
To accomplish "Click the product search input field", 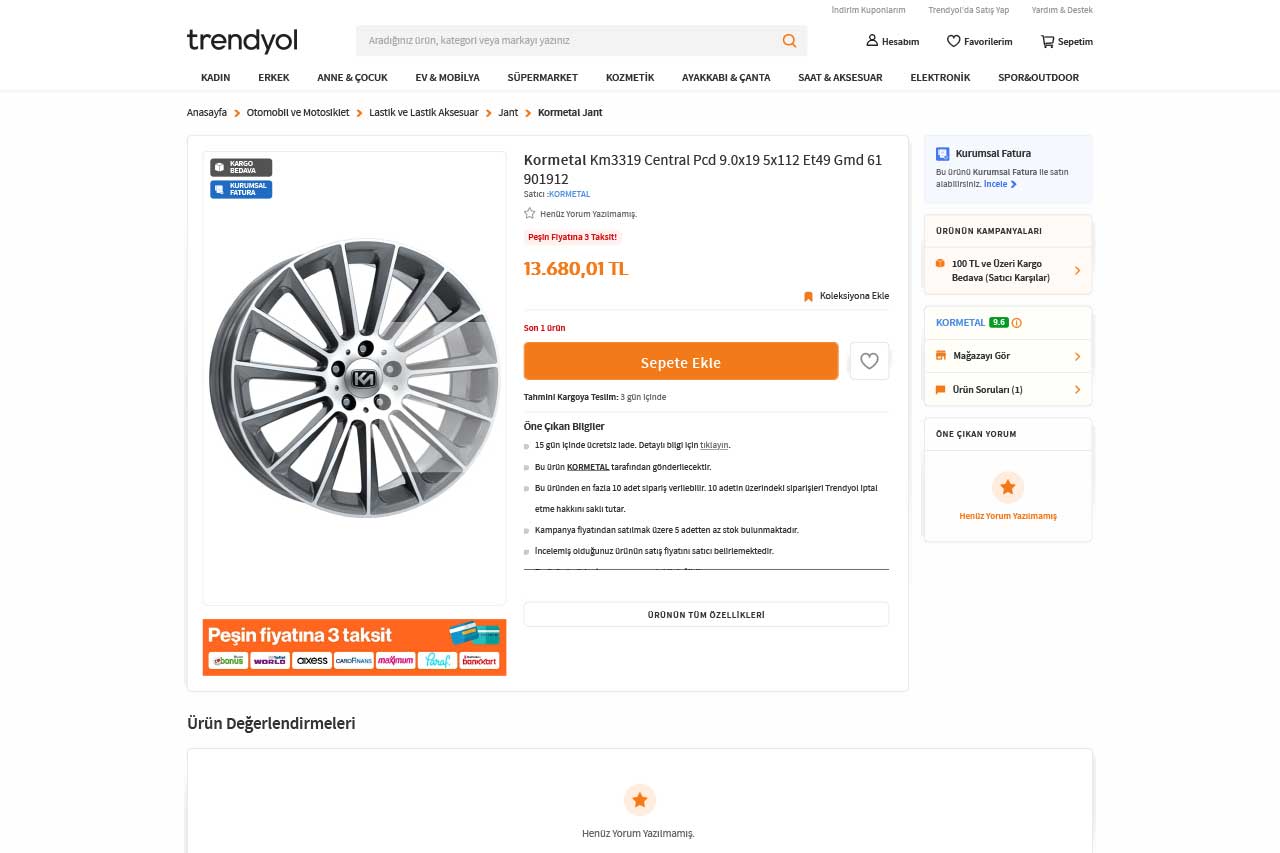I will (570, 41).
